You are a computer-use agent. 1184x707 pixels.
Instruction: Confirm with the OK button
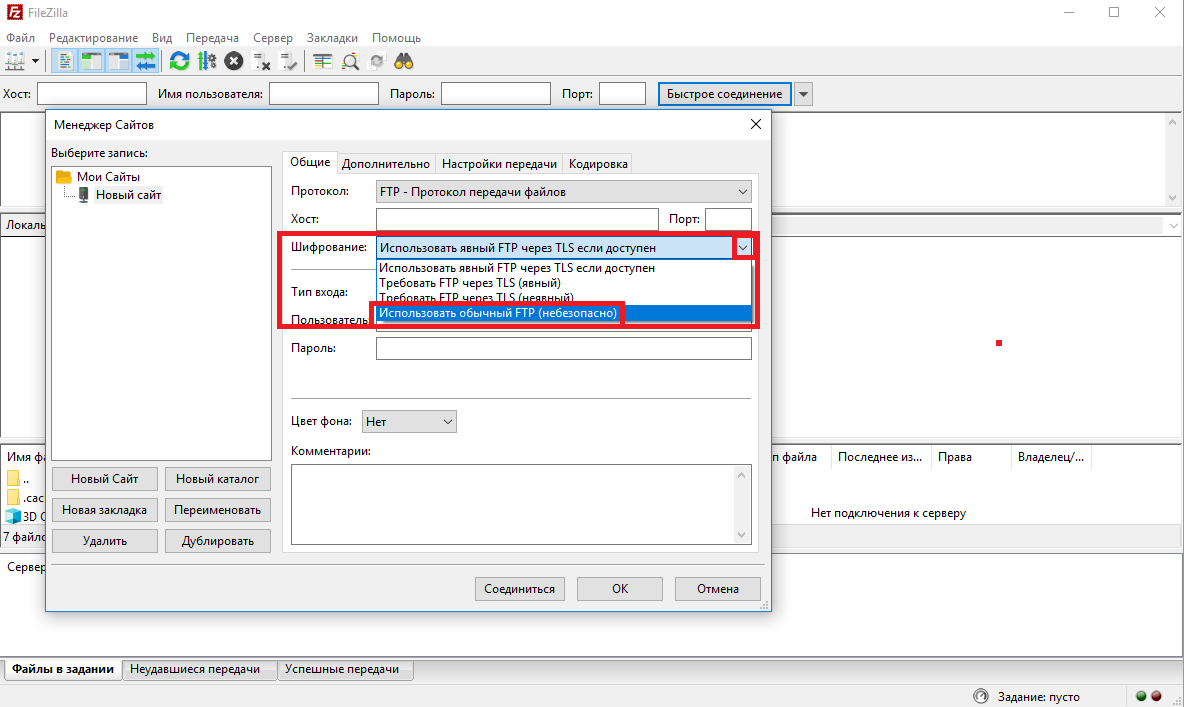coord(620,589)
